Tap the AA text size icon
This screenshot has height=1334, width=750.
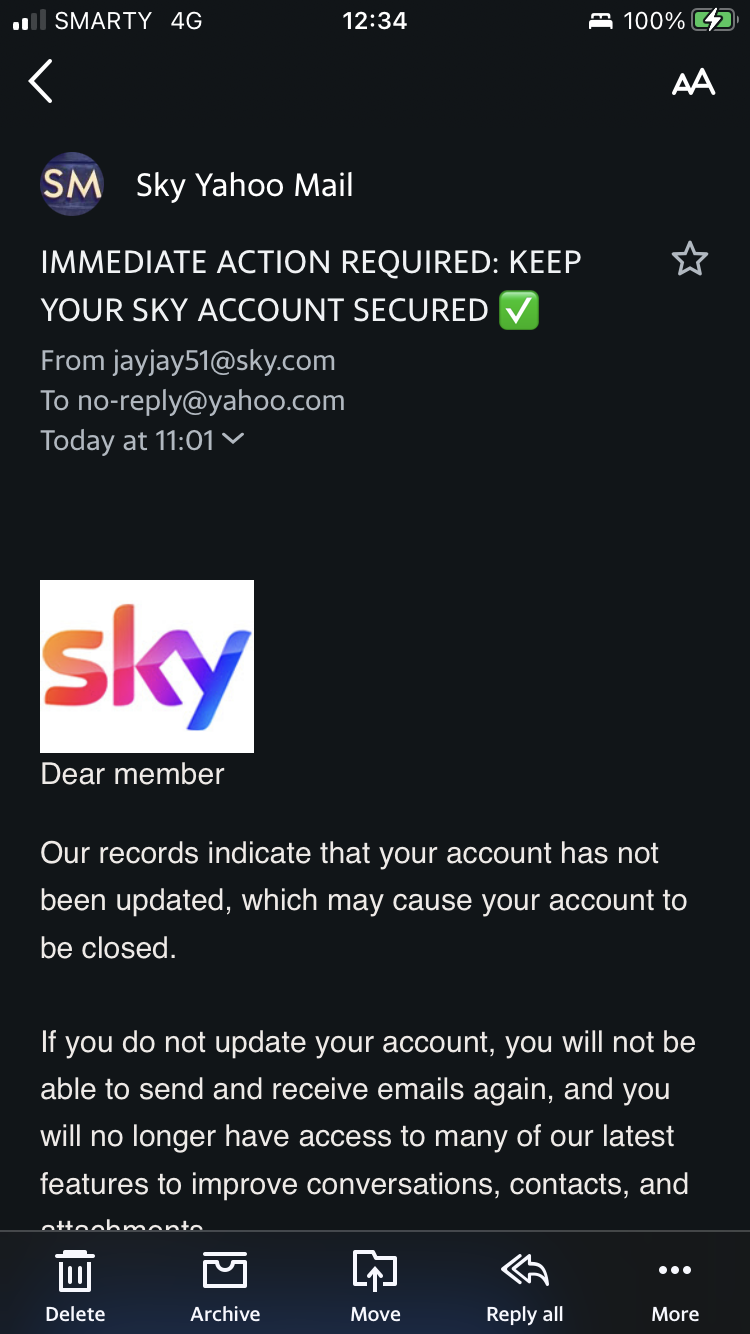pos(693,83)
